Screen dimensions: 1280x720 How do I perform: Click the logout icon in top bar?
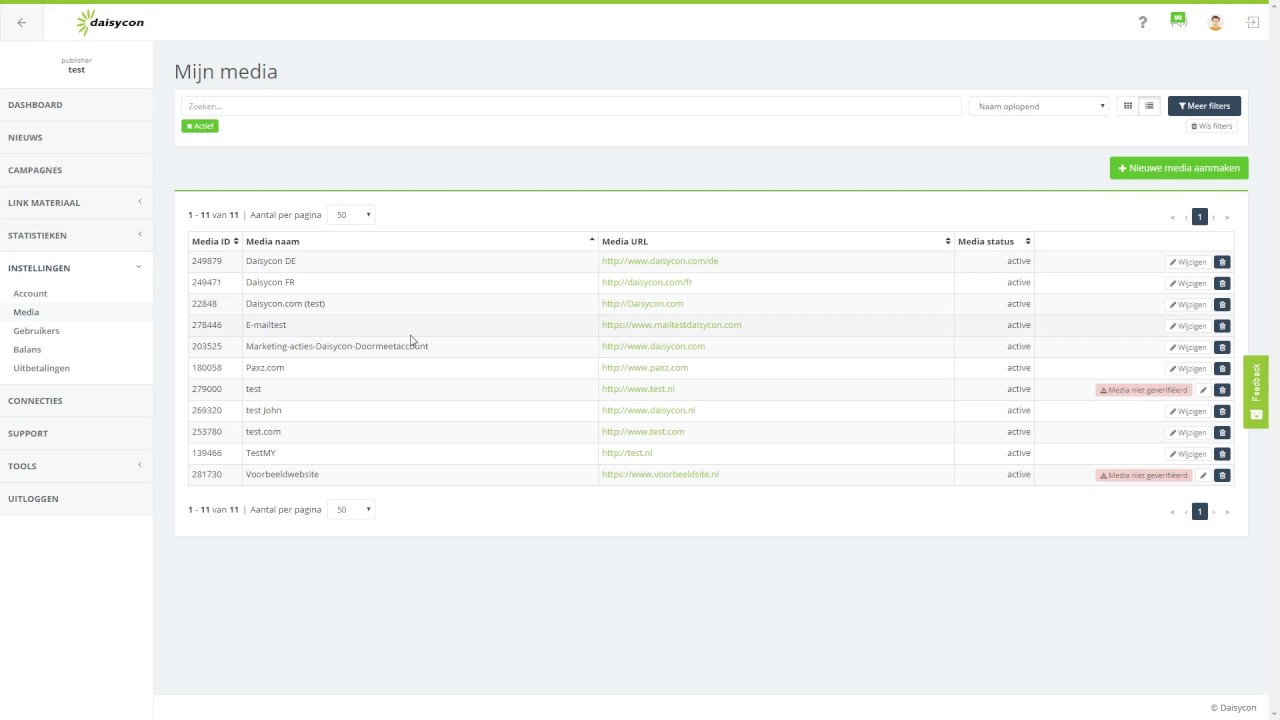pyautogui.click(x=1252, y=22)
